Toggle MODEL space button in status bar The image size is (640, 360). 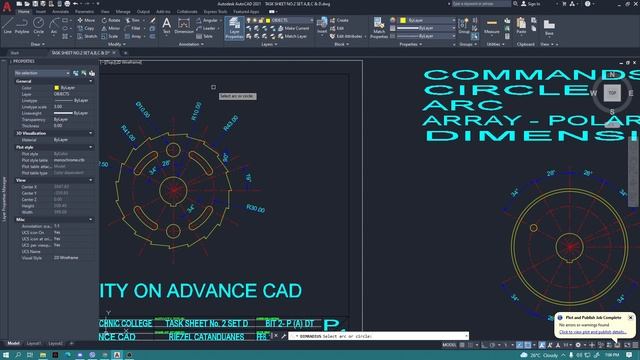[x=449, y=345]
